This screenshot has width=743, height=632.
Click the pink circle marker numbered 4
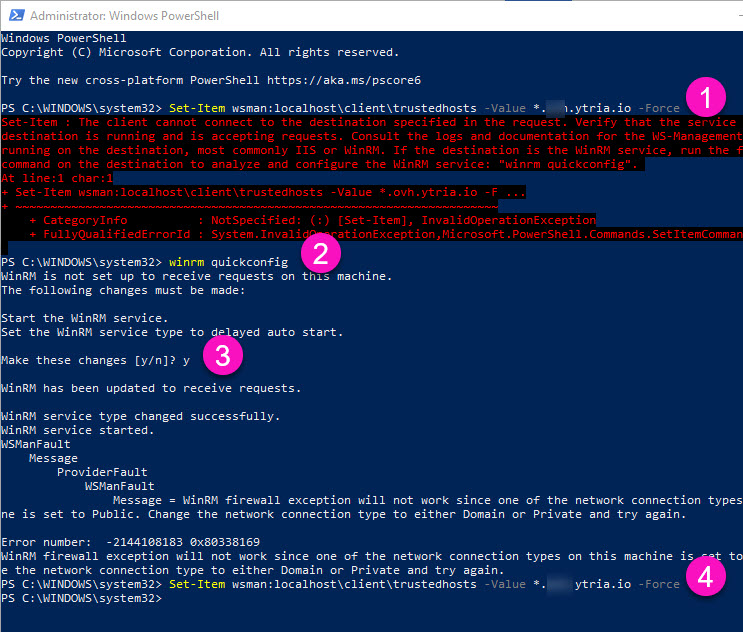pyautogui.click(x=709, y=576)
